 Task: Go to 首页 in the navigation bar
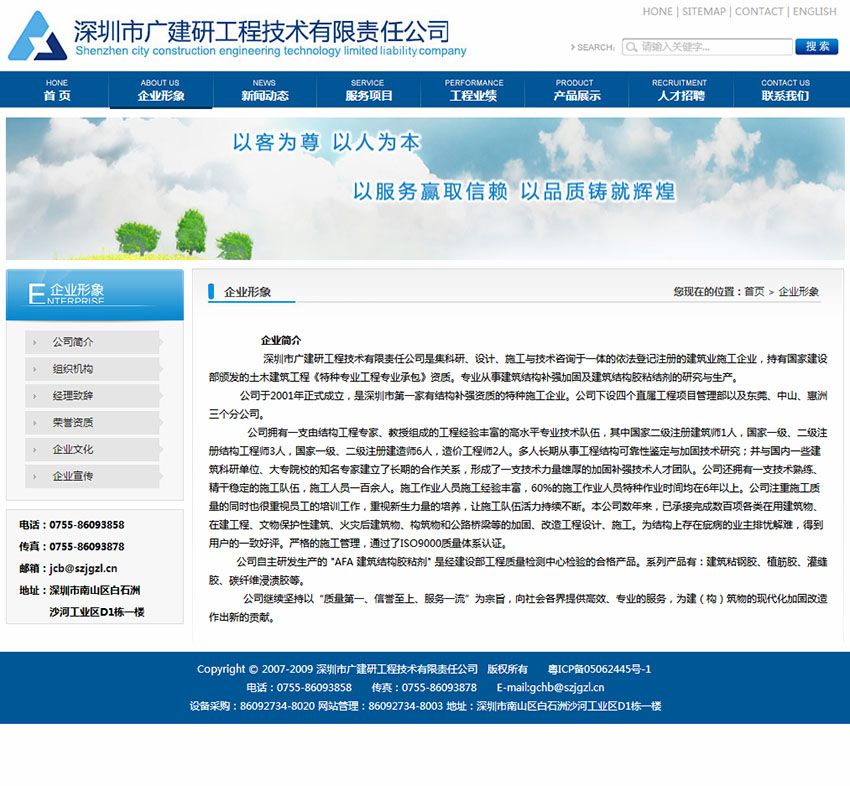click(57, 90)
